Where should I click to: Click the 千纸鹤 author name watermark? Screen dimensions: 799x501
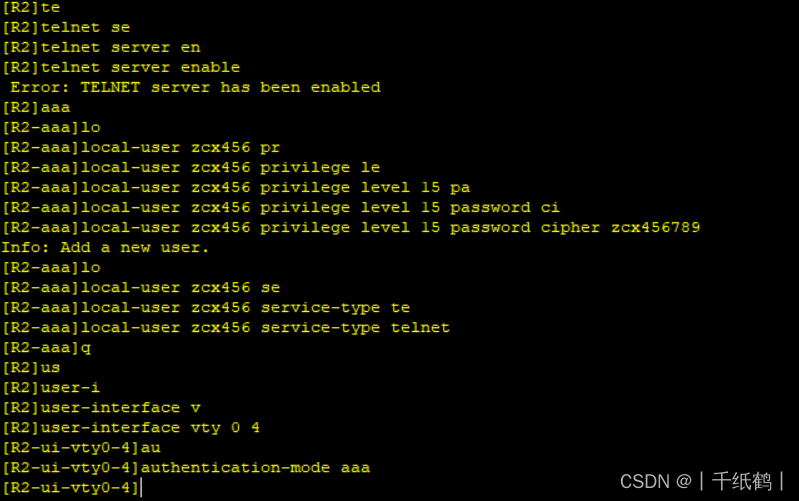742,481
